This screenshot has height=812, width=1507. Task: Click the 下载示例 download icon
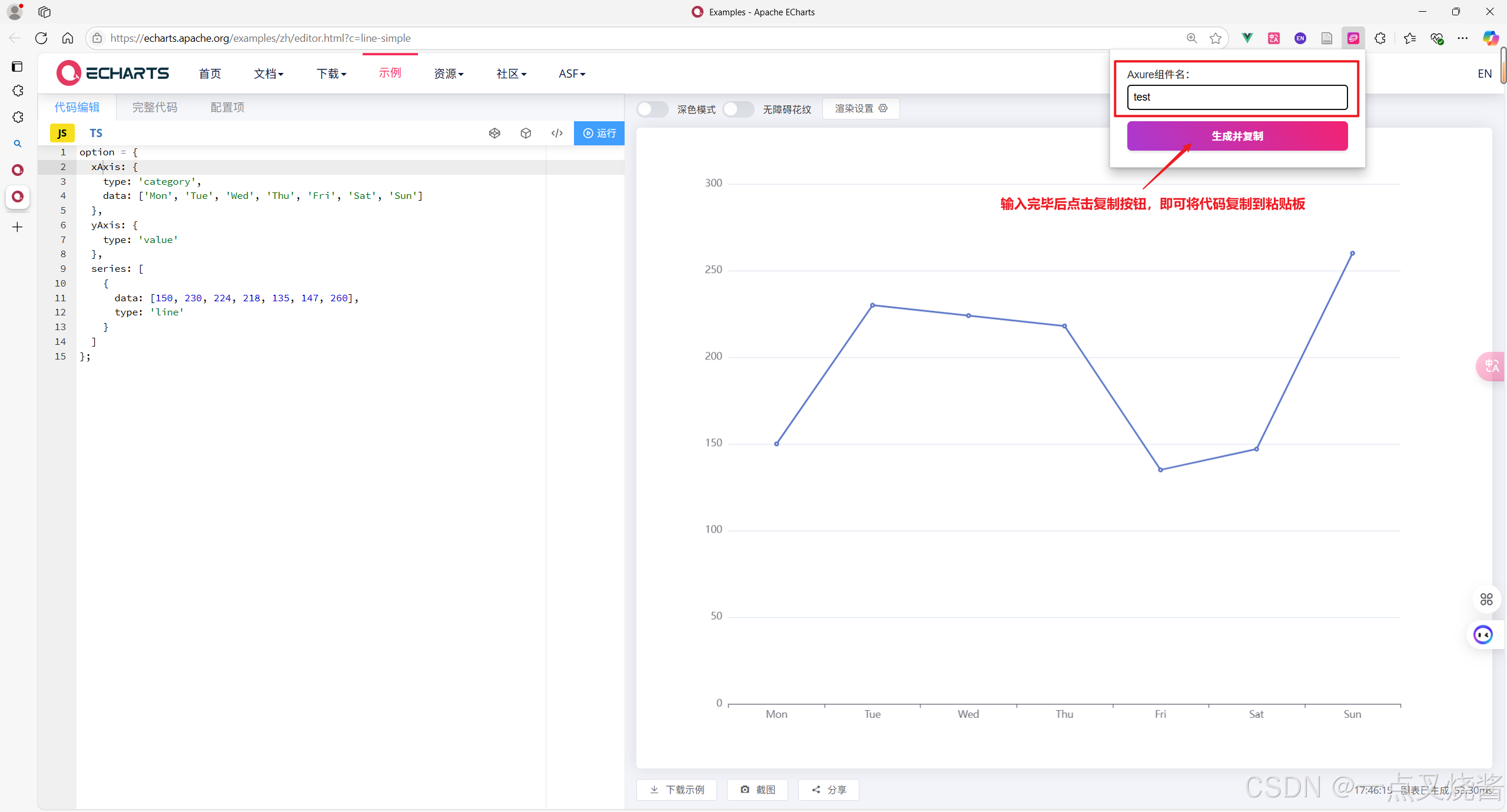coord(654,790)
